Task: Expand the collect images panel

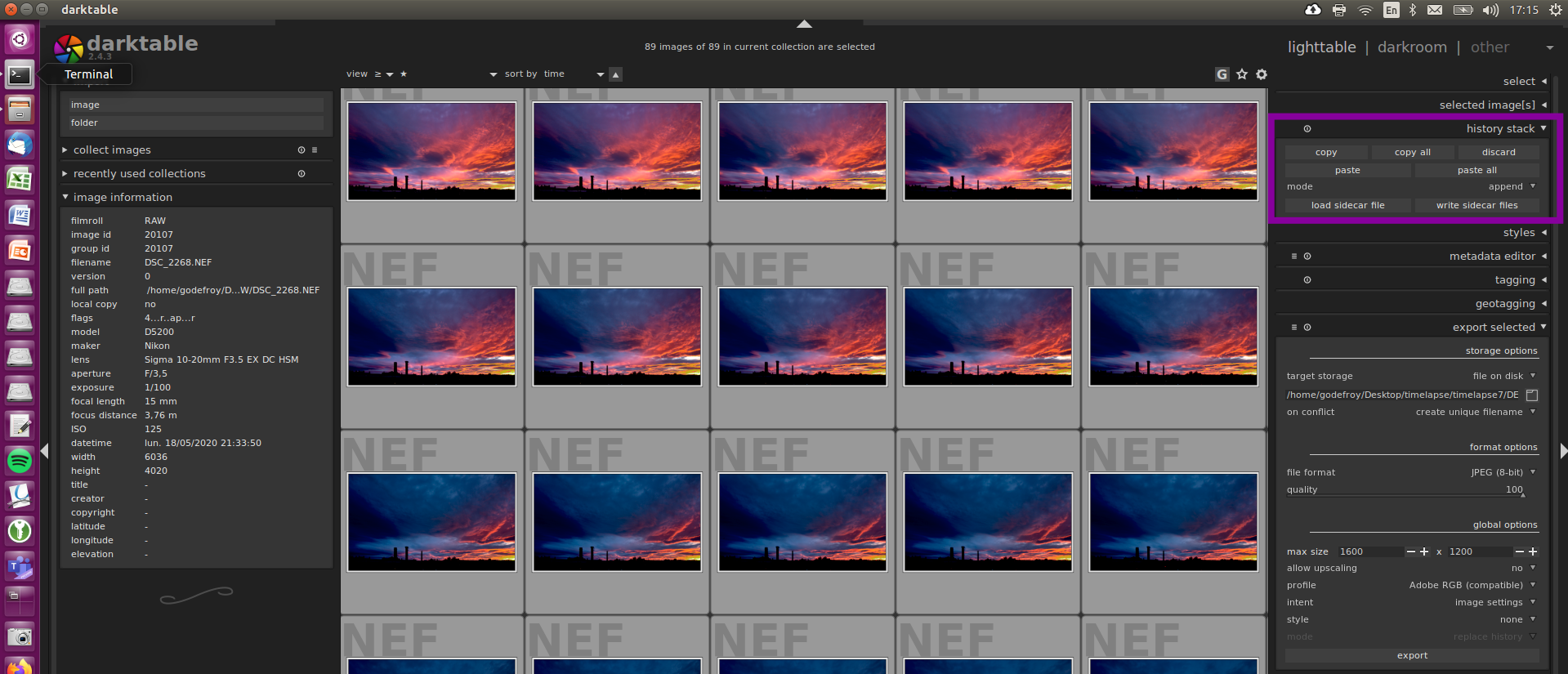Action: [107, 150]
